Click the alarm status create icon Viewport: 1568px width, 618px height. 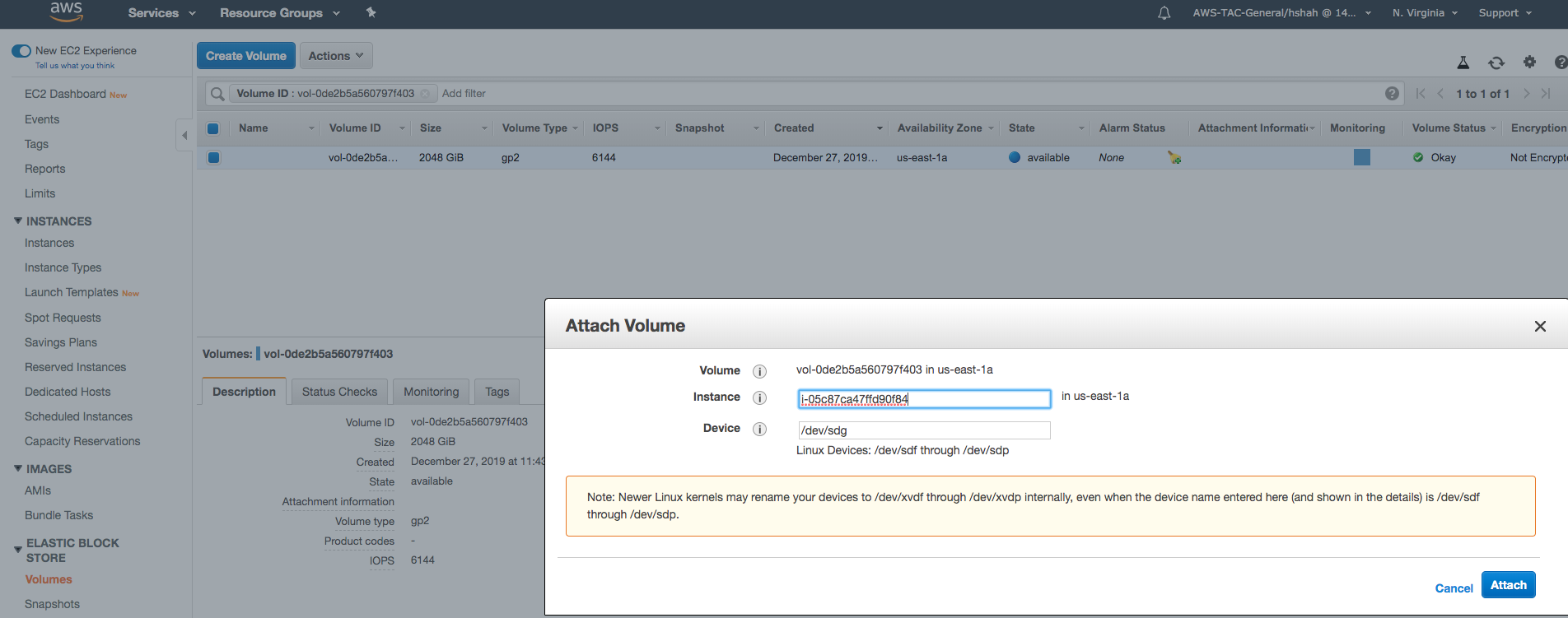[x=1174, y=157]
